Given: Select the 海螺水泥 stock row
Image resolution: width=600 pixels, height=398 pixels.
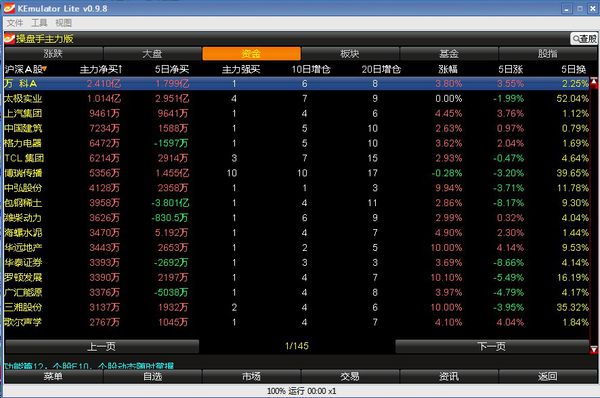Looking at the screenshot, I should pyautogui.click(x=297, y=233).
